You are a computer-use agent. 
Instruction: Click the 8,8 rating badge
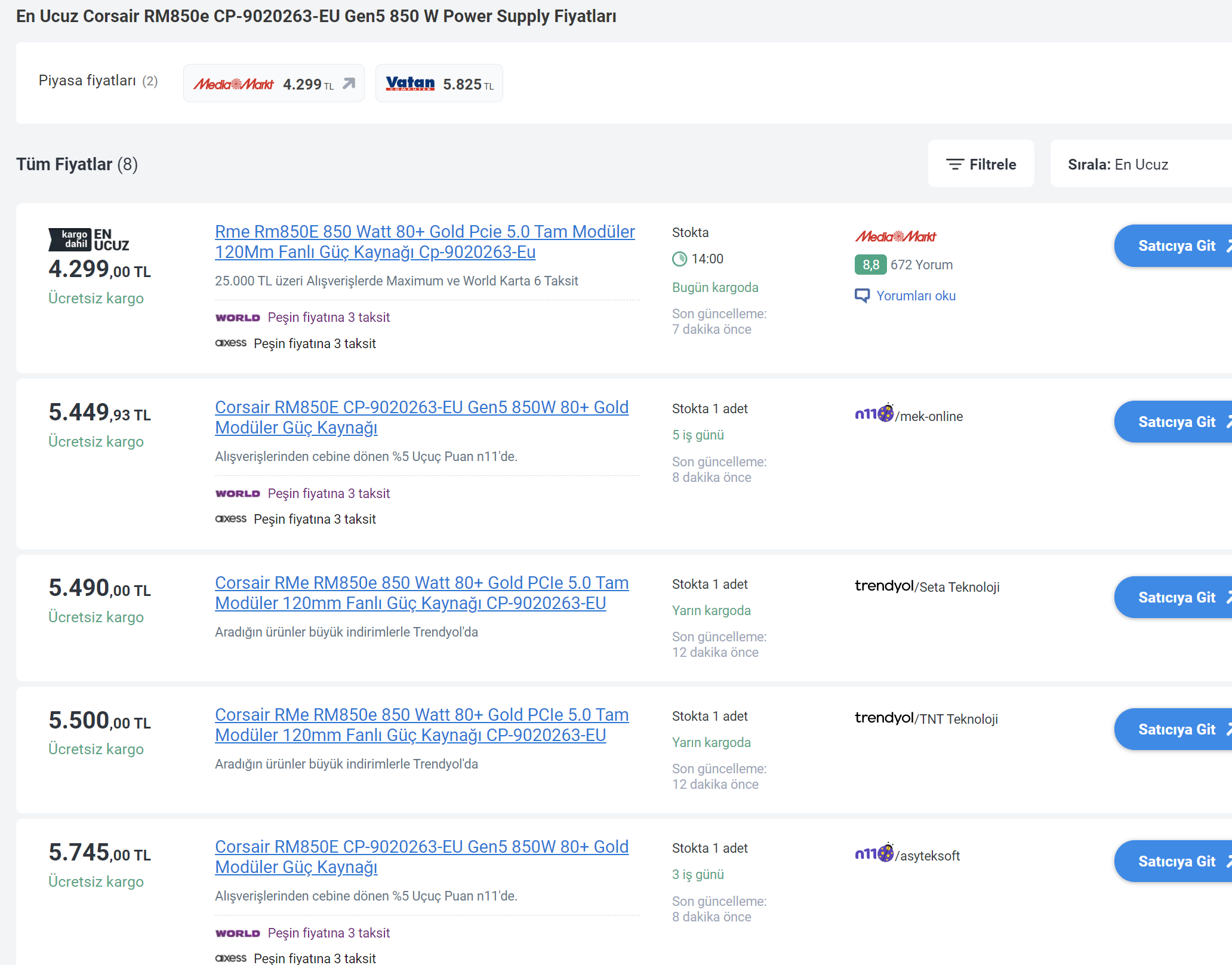click(870, 265)
